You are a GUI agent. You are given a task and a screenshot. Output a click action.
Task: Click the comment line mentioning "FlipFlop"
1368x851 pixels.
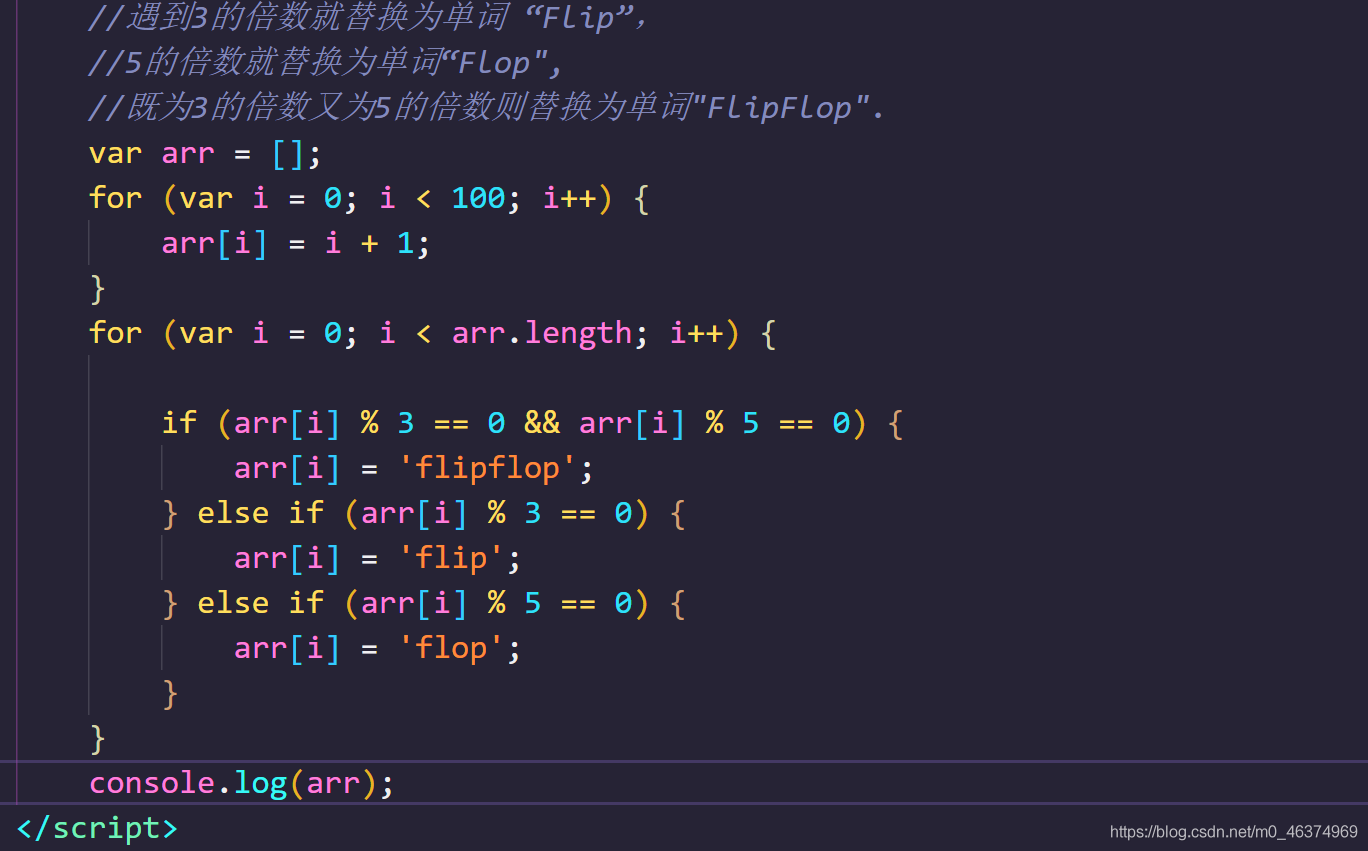(486, 108)
